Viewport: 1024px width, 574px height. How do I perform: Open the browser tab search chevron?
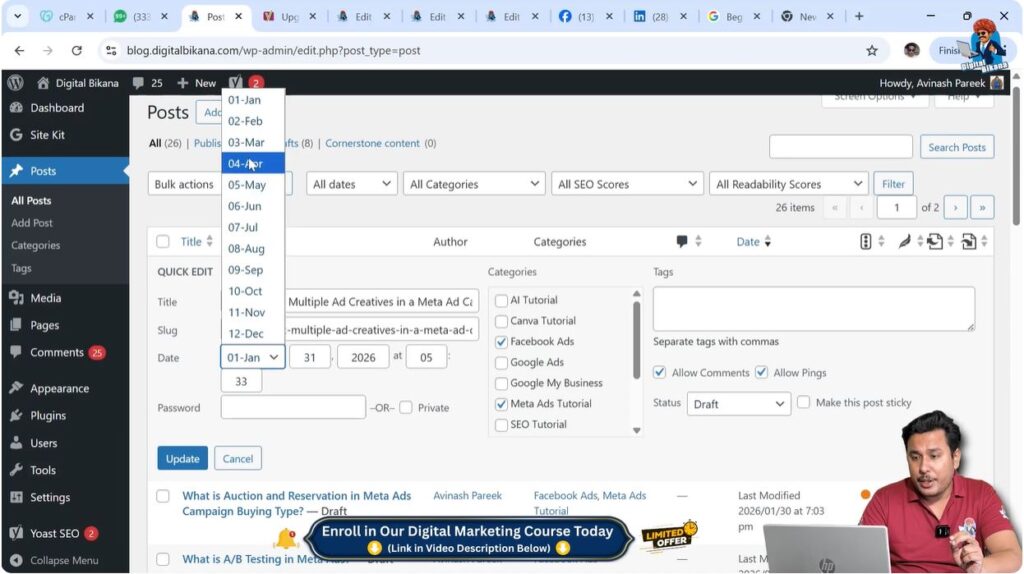point(18,16)
